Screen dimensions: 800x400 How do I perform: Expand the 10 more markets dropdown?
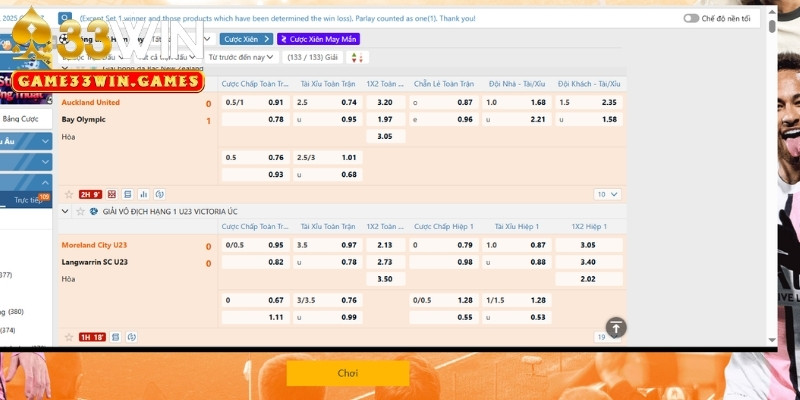(x=606, y=194)
